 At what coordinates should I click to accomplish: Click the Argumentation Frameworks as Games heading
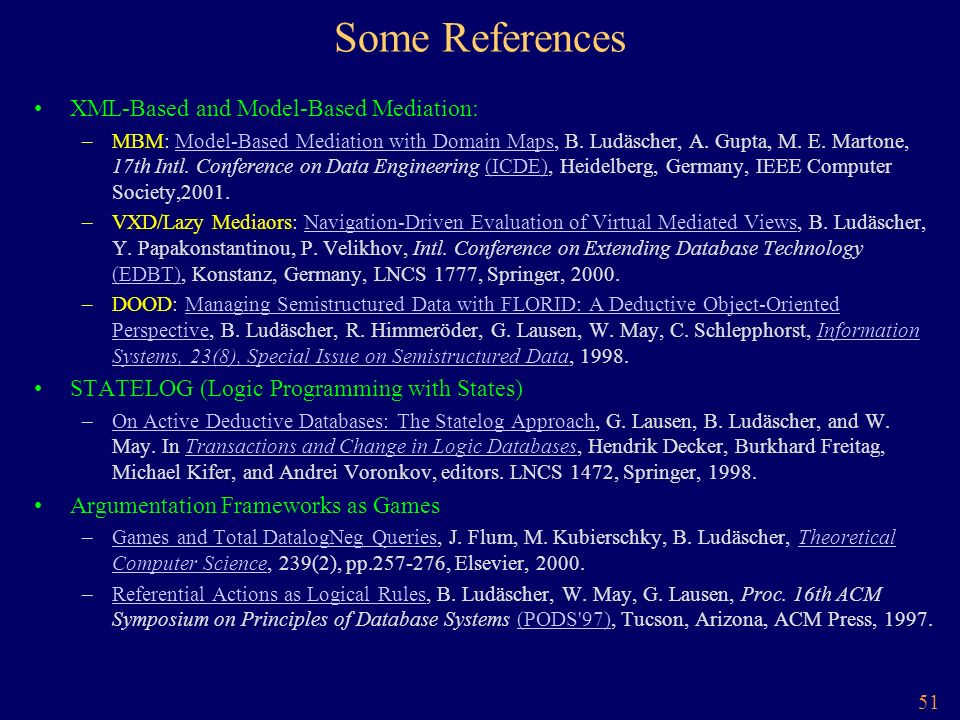point(255,506)
